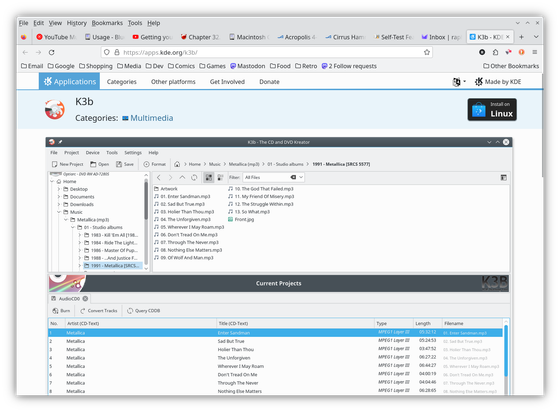Open the Donate nav link

point(269,82)
